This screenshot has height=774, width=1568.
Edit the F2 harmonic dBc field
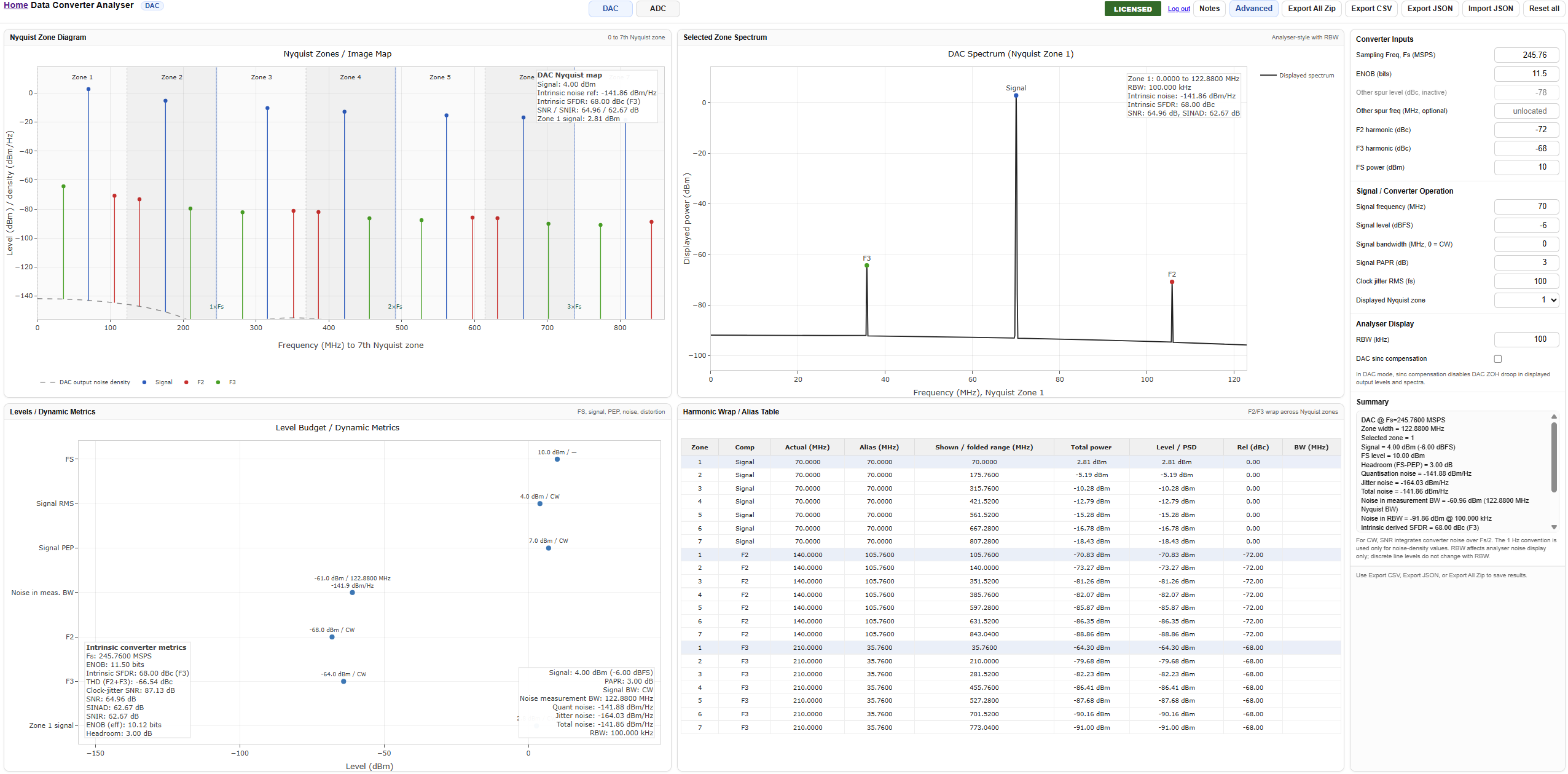1526,130
